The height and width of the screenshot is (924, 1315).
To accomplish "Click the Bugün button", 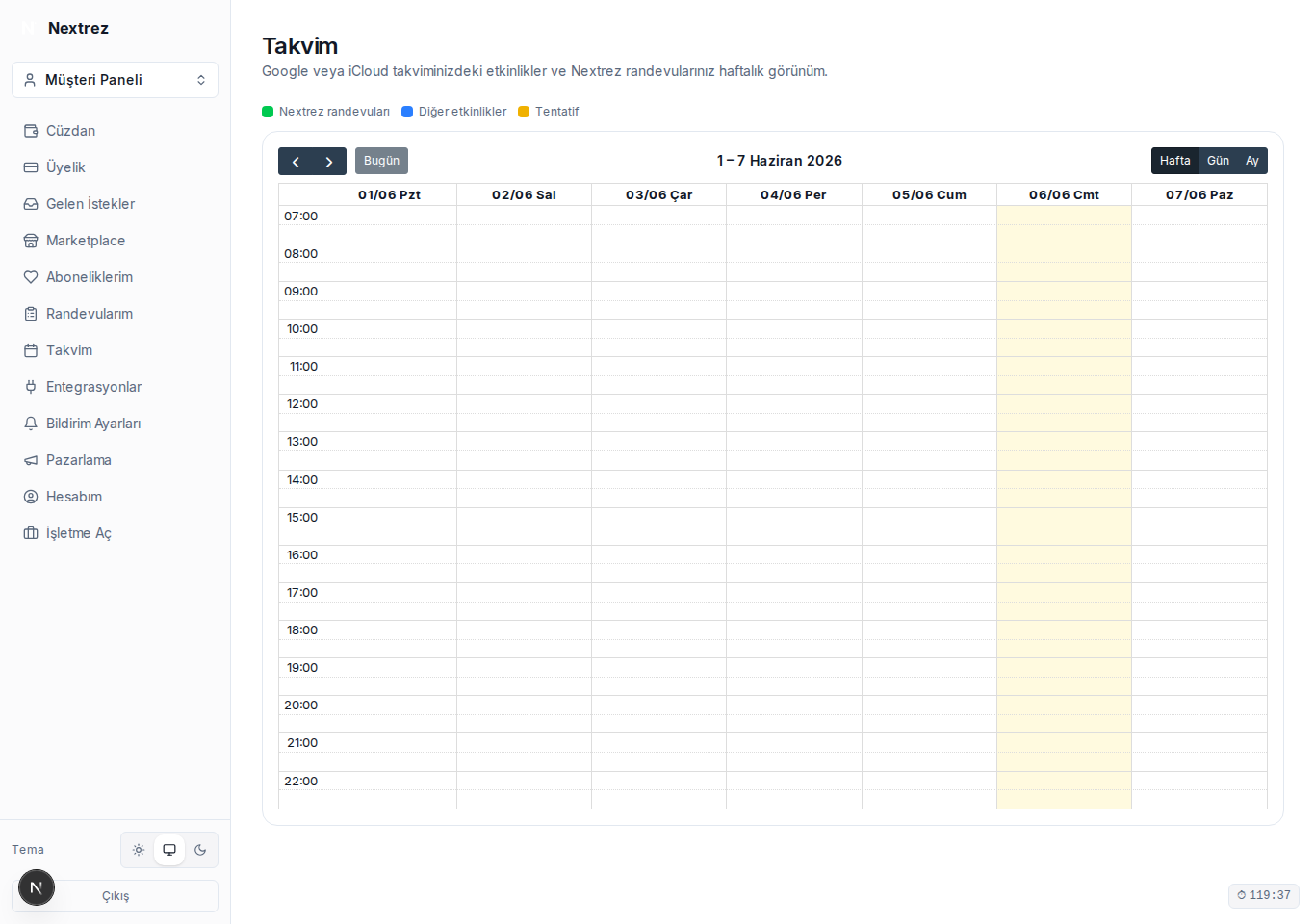I will click(x=381, y=161).
